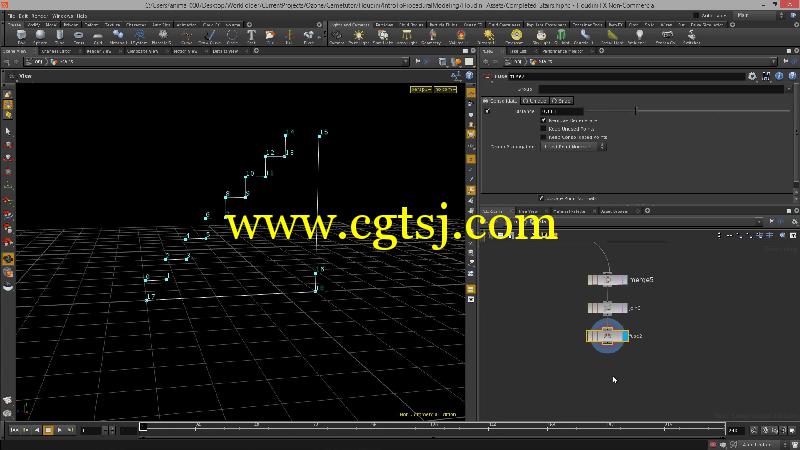Open the Help menu
800x450 pixels.
coord(82,16)
